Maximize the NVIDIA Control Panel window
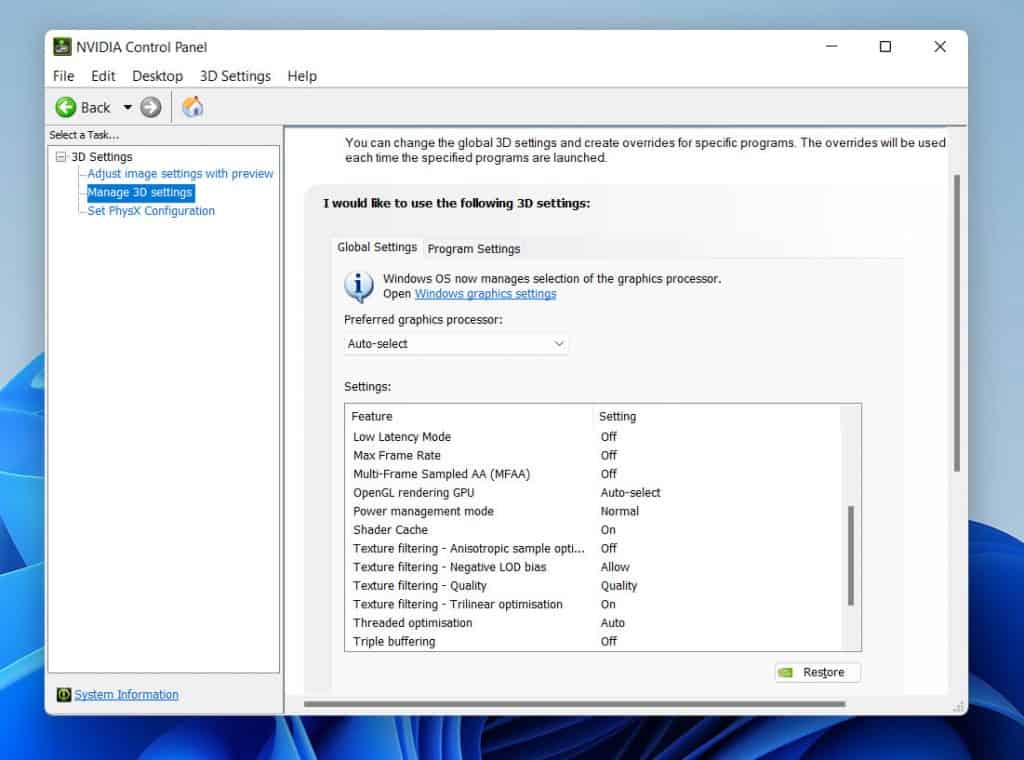1024x760 pixels. (x=885, y=46)
